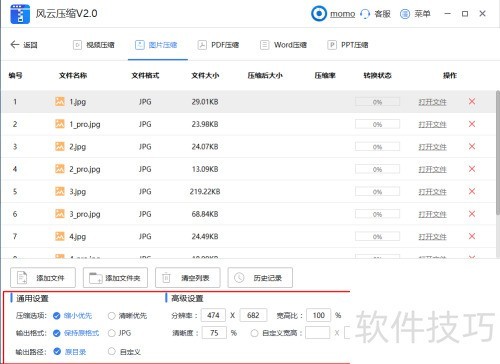Screen dimensions: 500x364
Task: Remove 3_pro.jpg with its red X
Action: pyautogui.click(x=472, y=214)
